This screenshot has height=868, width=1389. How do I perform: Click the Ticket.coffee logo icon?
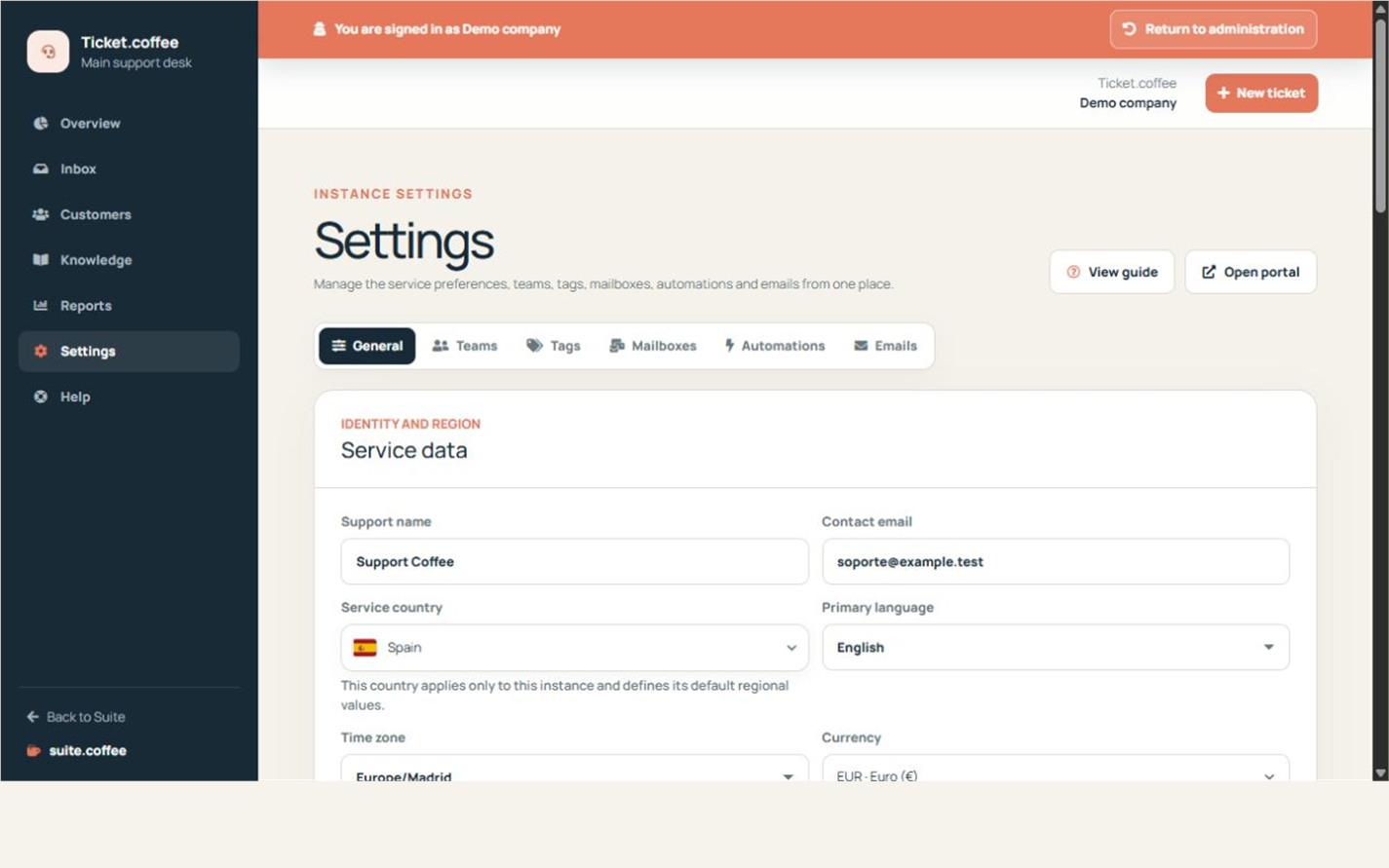[48, 52]
